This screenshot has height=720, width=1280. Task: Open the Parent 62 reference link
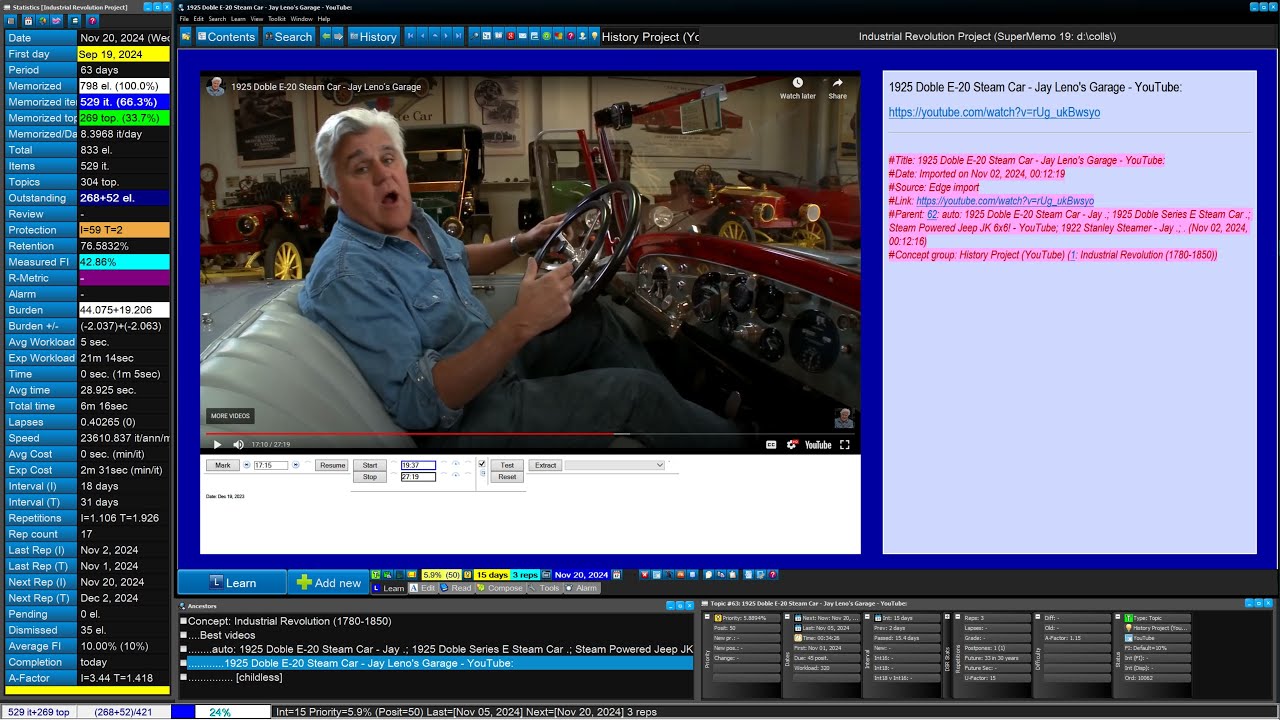pos(932,214)
